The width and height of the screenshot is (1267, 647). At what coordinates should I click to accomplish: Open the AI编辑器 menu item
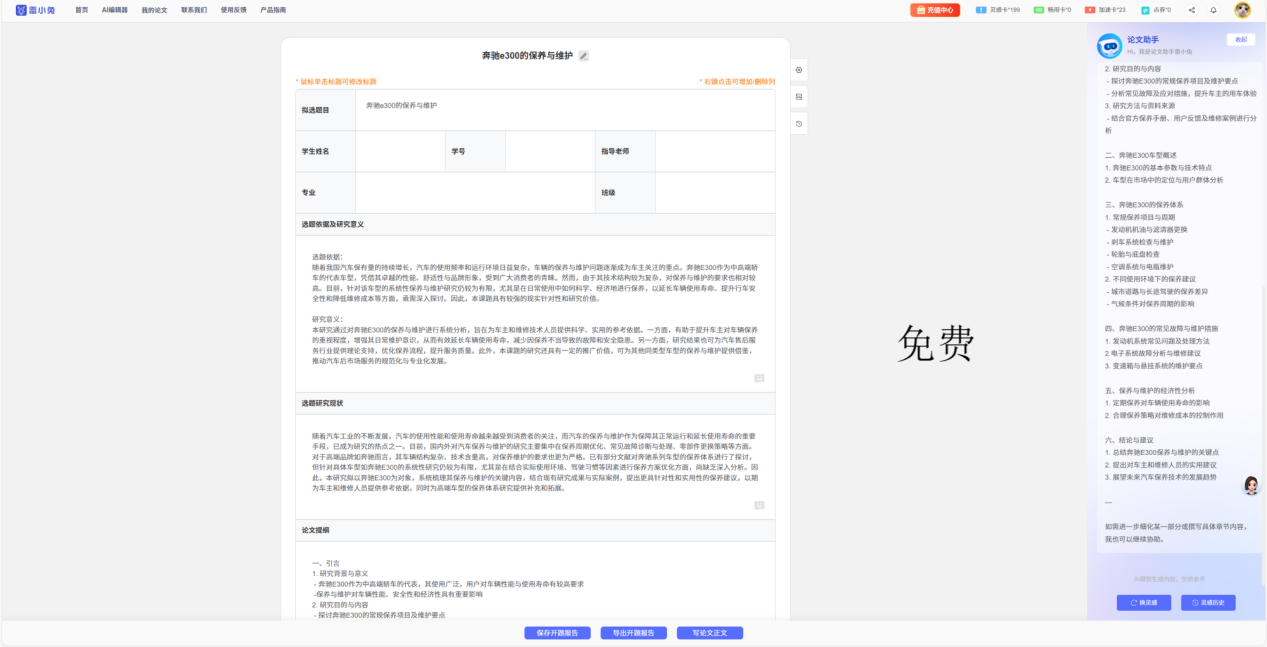click(115, 9)
